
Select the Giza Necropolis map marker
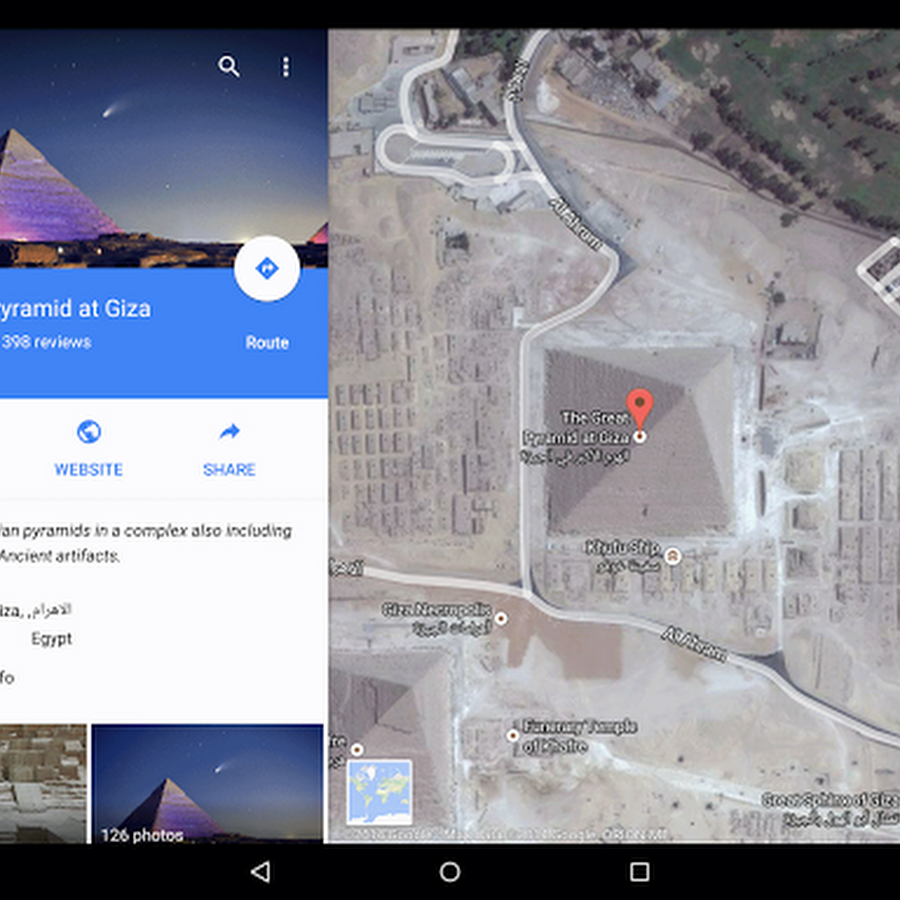pos(501,618)
